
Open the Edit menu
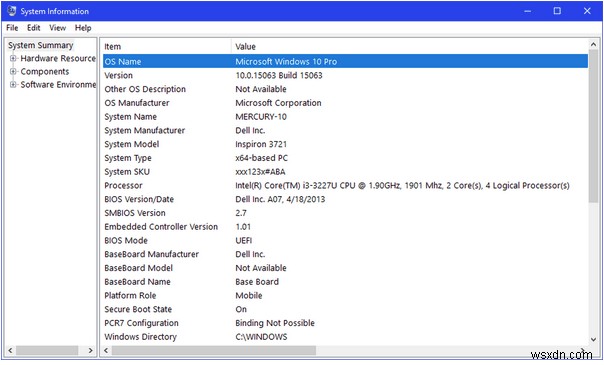34,28
